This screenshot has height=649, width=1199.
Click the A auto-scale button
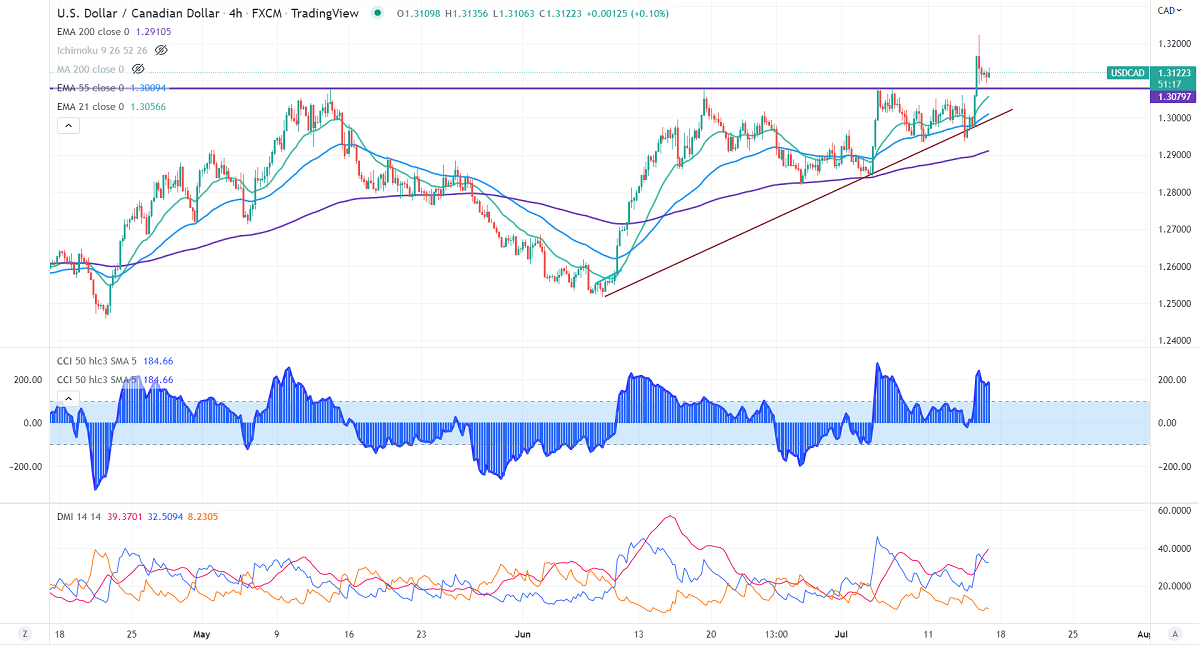pos(1175,634)
